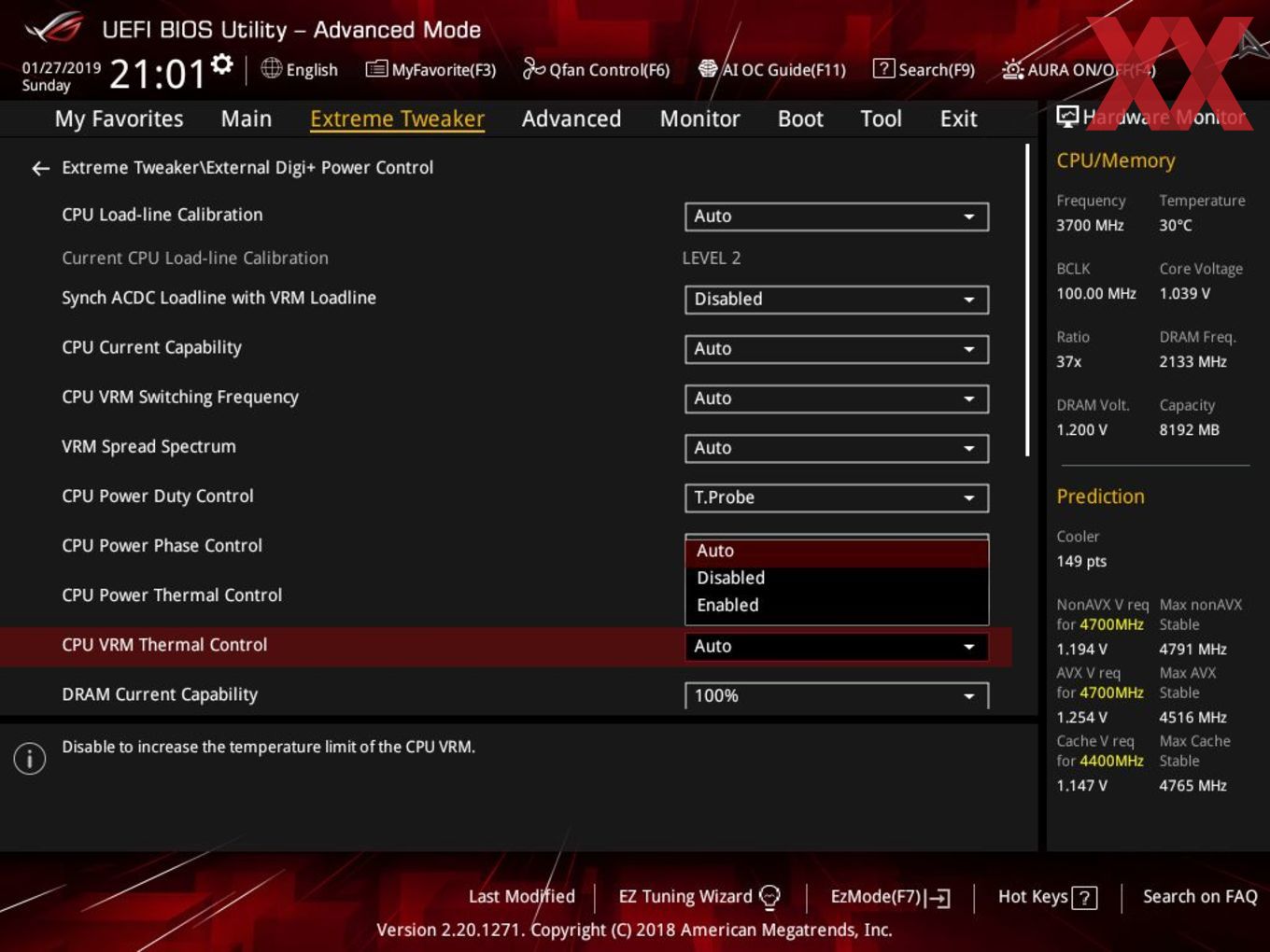Open the VRM Spread Spectrum dropdown

point(836,448)
